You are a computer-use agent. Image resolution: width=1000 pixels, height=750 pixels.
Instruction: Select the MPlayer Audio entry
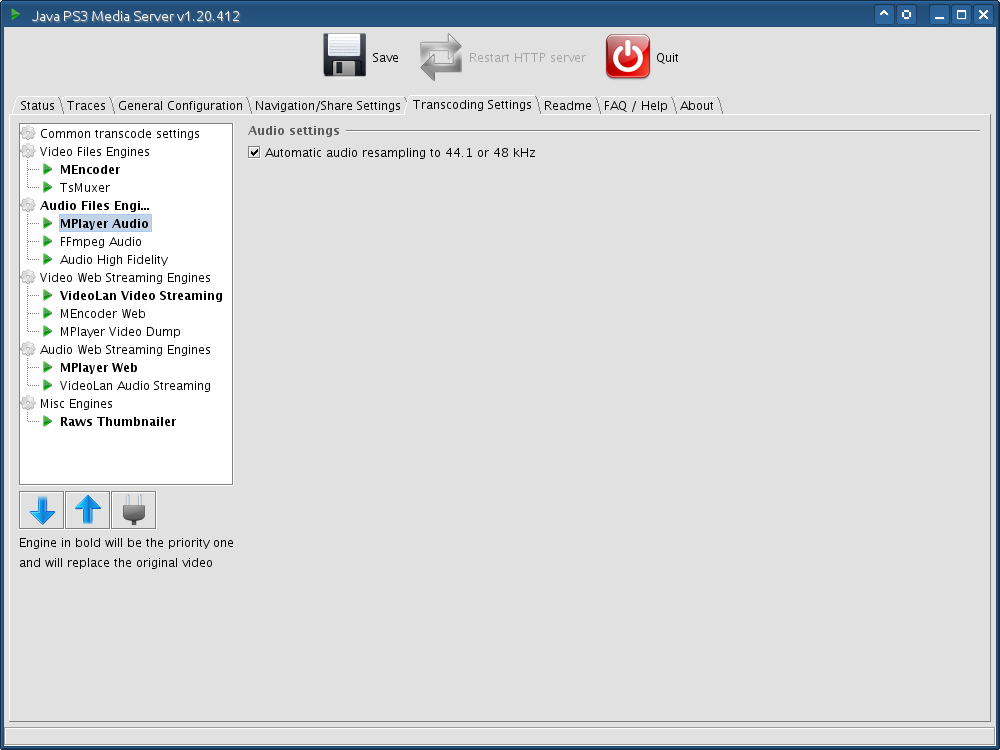click(x=105, y=224)
